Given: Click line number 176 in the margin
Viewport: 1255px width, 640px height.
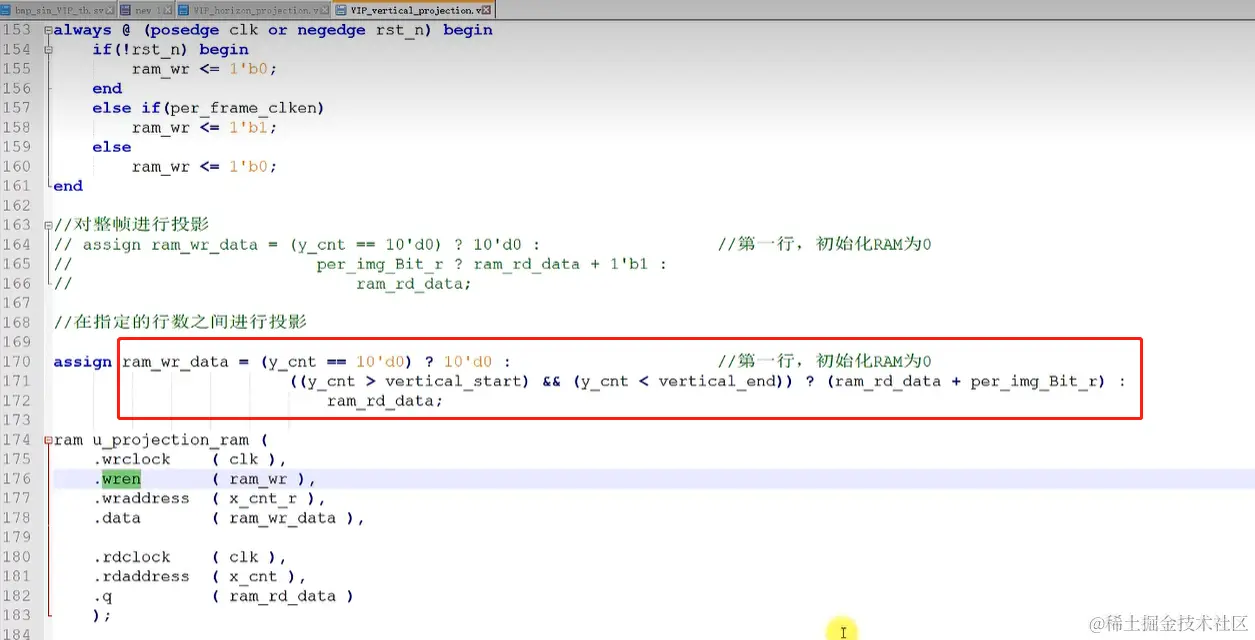Looking at the screenshot, I should (x=17, y=479).
